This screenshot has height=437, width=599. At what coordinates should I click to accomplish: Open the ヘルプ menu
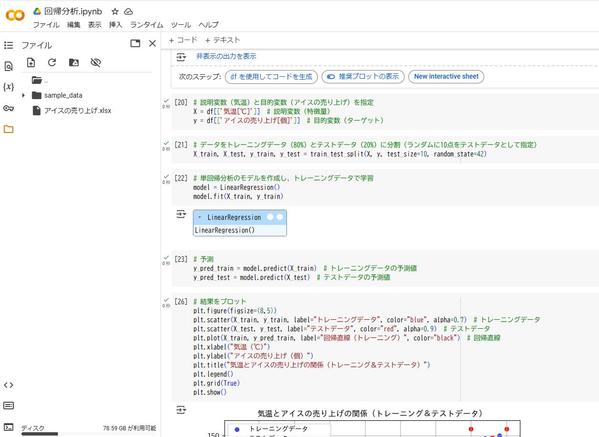[209, 25]
